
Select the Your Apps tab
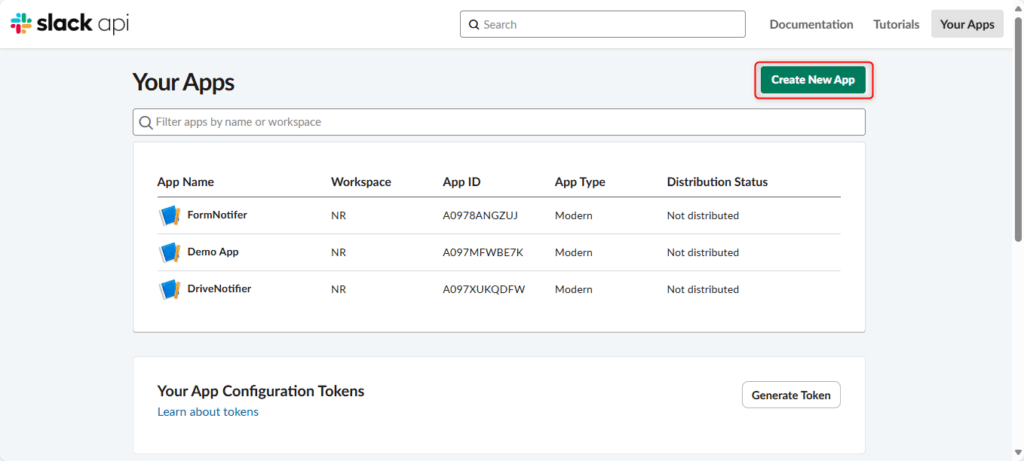pyautogui.click(x=967, y=24)
